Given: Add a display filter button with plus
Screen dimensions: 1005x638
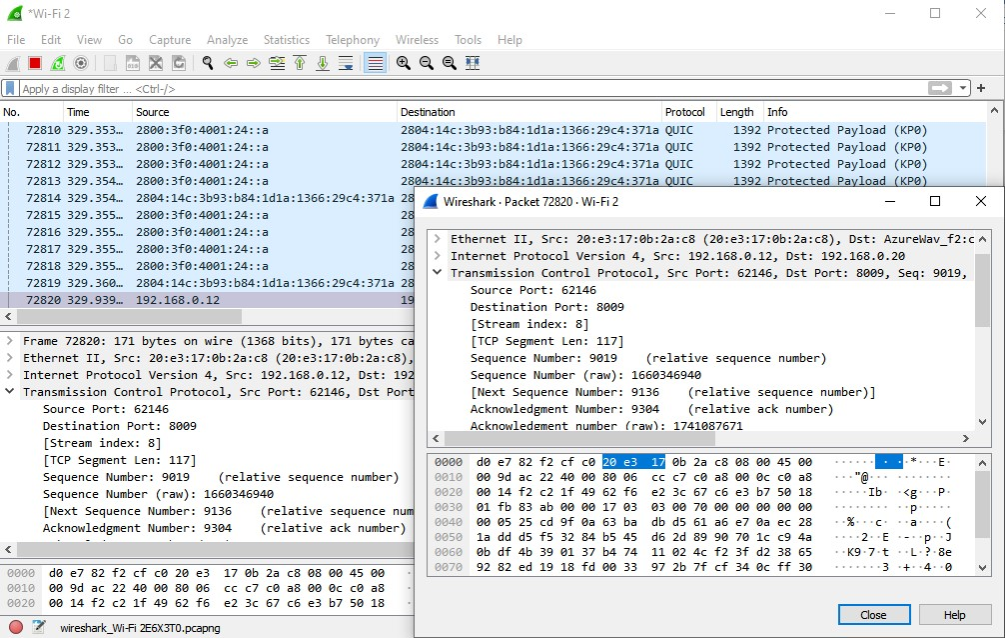Looking at the screenshot, I should [981, 88].
